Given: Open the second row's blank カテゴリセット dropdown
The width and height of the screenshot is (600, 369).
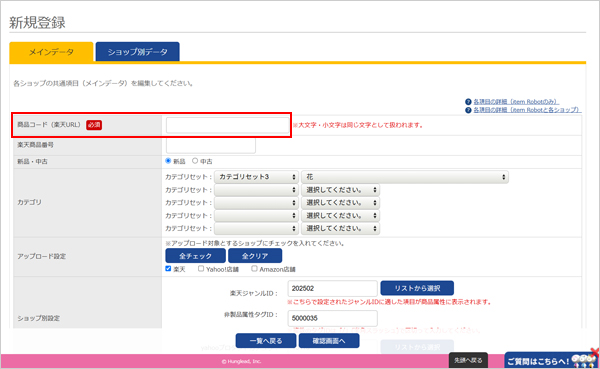Looking at the screenshot, I should point(256,190).
